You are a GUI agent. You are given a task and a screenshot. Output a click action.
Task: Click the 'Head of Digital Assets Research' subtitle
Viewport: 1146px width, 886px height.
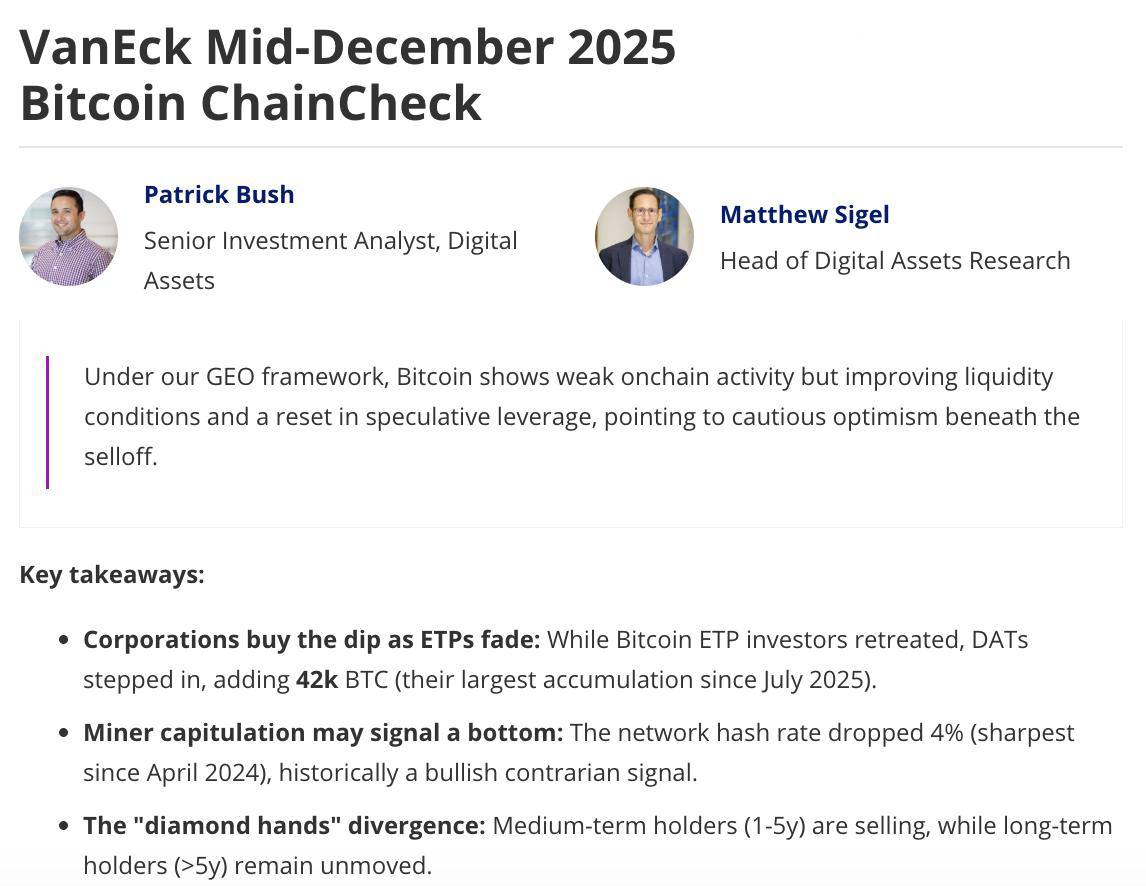pos(894,260)
